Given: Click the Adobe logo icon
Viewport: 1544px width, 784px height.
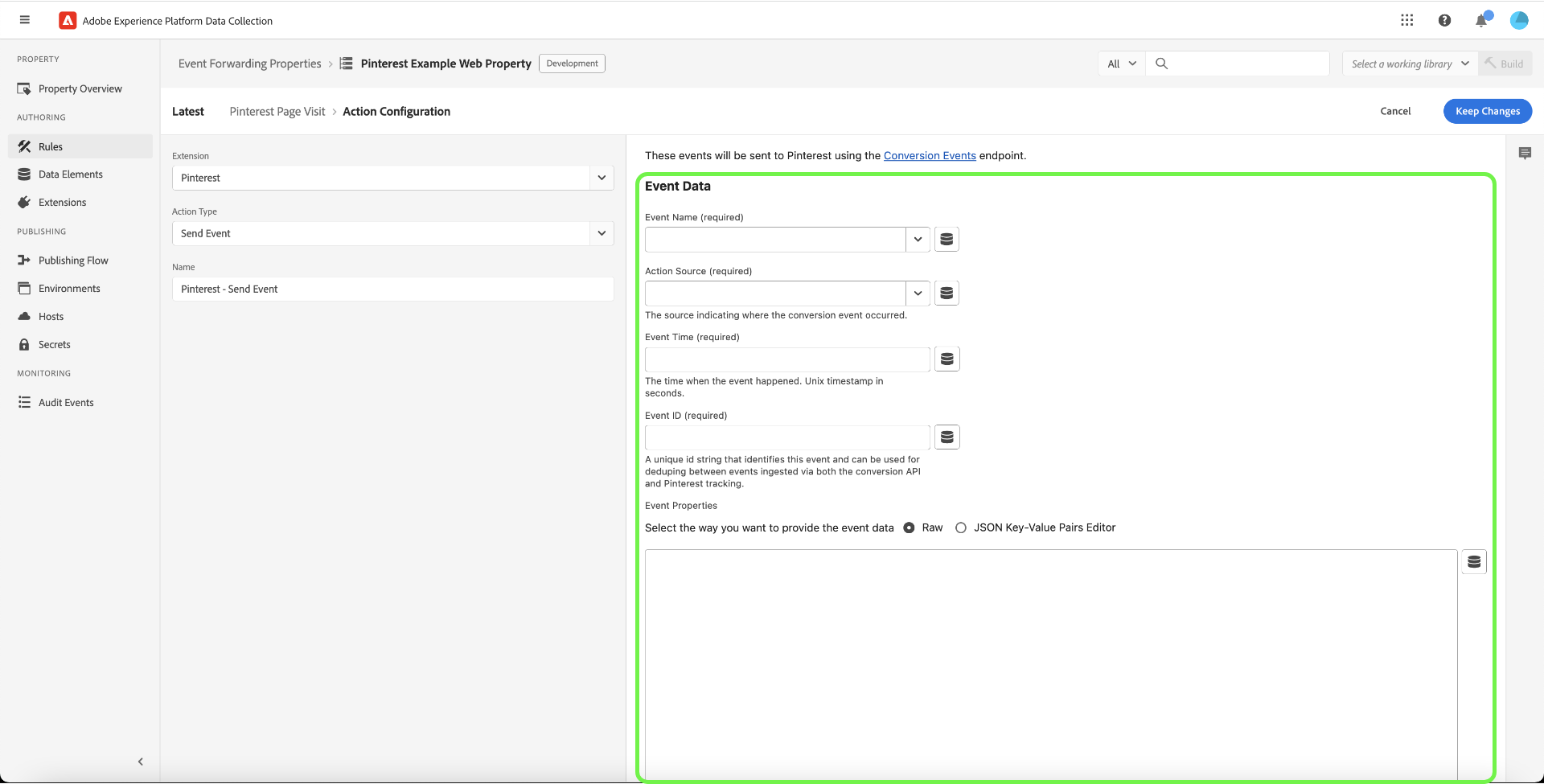Looking at the screenshot, I should 68,21.
